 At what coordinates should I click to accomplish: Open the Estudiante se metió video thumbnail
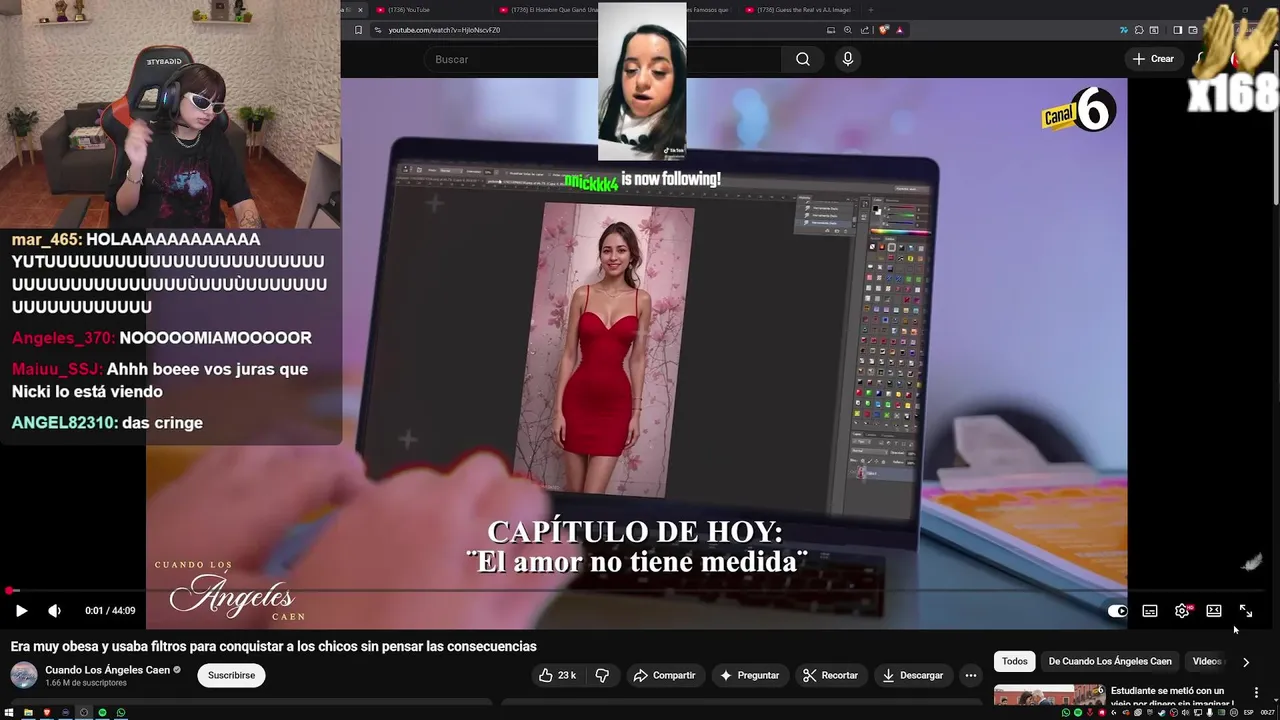[1049, 695]
